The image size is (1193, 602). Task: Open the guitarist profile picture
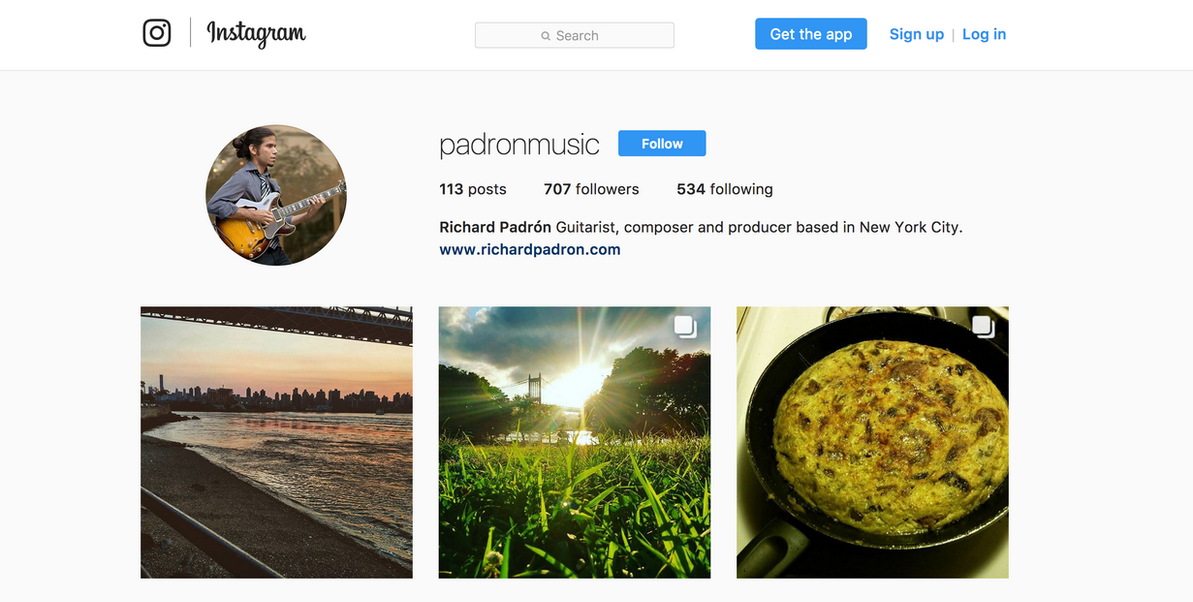point(276,195)
